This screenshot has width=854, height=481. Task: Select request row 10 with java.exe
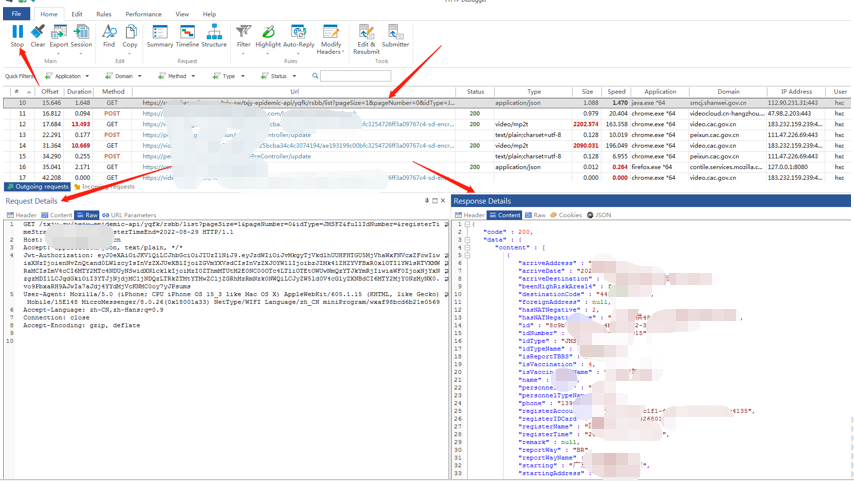coord(427,102)
